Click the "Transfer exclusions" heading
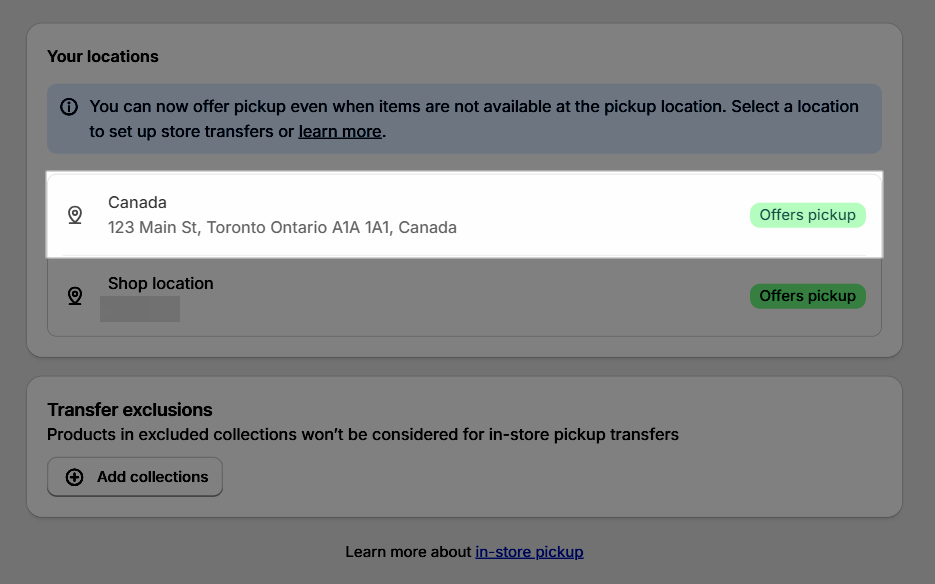The height and width of the screenshot is (584, 935). (x=130, y=409)
